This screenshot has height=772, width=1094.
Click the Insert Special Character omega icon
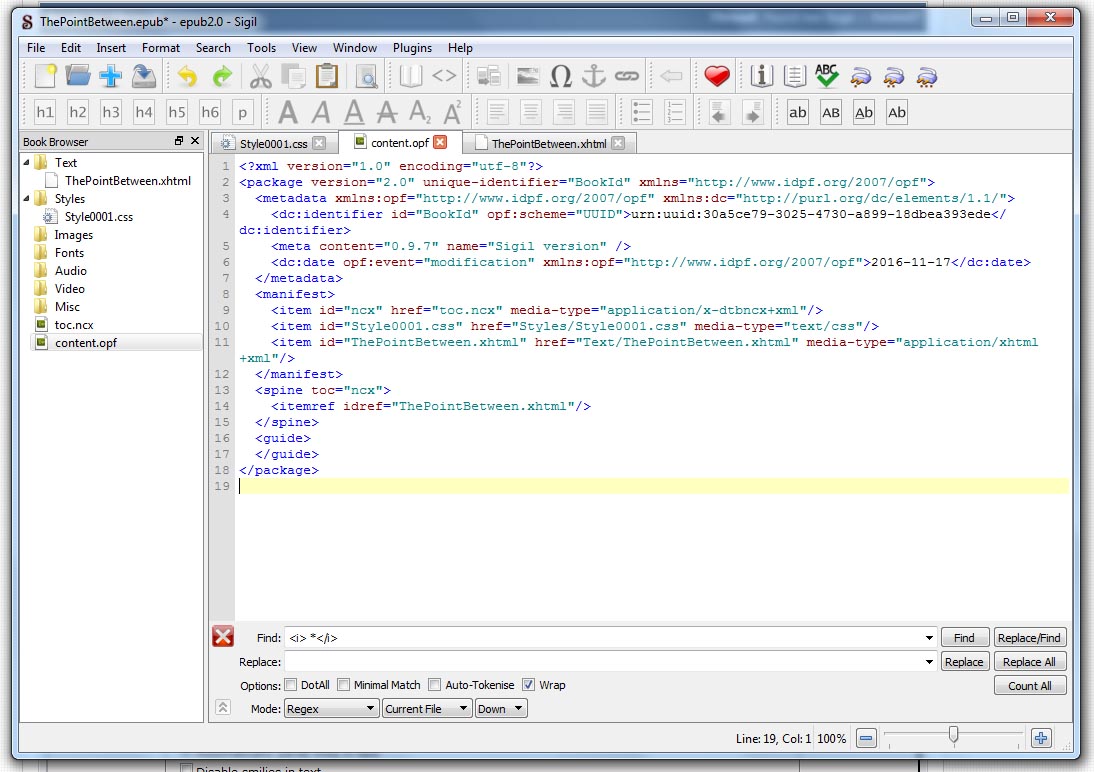[x=561, y=76]
